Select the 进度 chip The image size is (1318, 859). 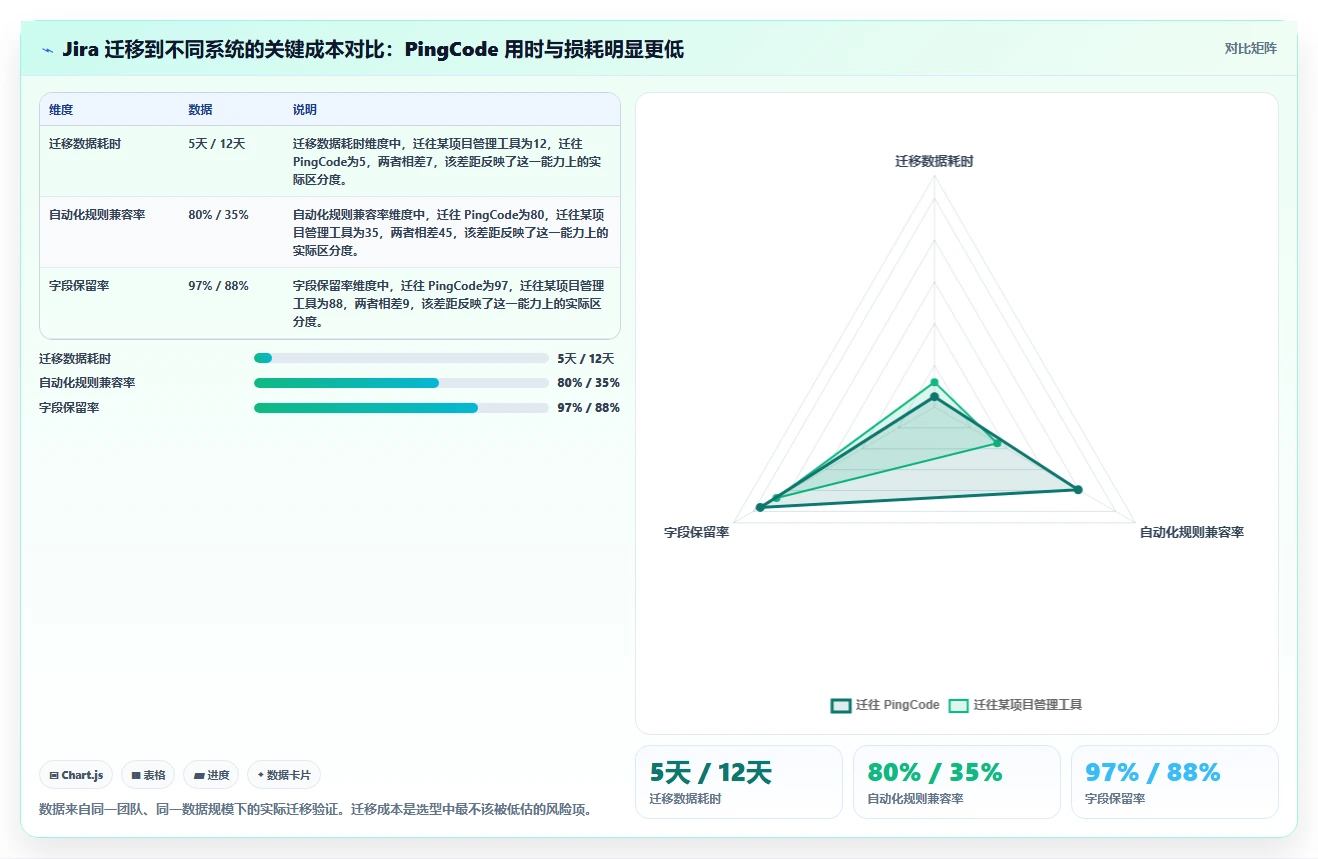pyautogui.click(x=211, y=775)
